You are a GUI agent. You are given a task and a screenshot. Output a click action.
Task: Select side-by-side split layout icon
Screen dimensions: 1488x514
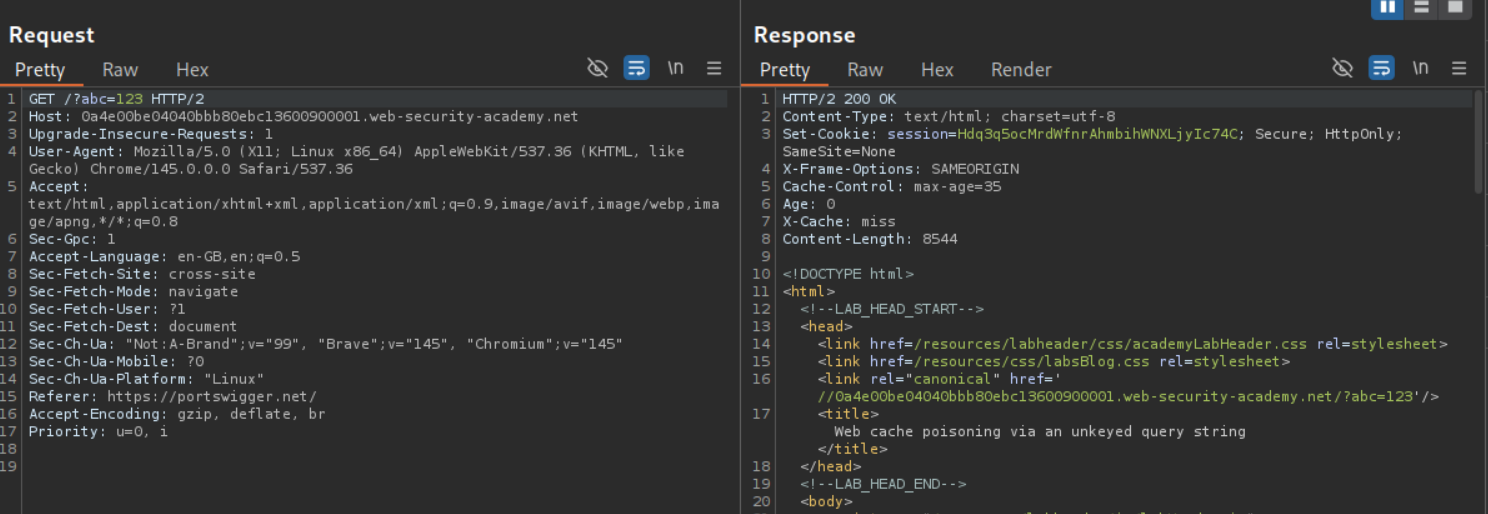[x=1387, y=8]
